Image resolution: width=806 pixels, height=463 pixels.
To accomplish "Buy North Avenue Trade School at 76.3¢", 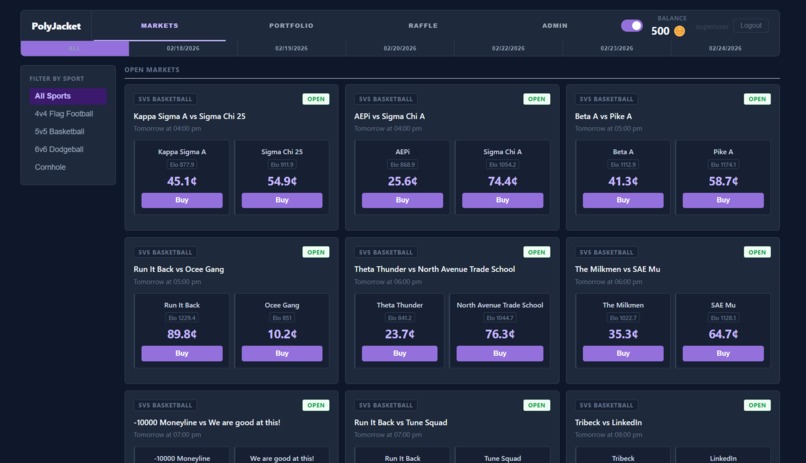I will [x=500, y=354].
